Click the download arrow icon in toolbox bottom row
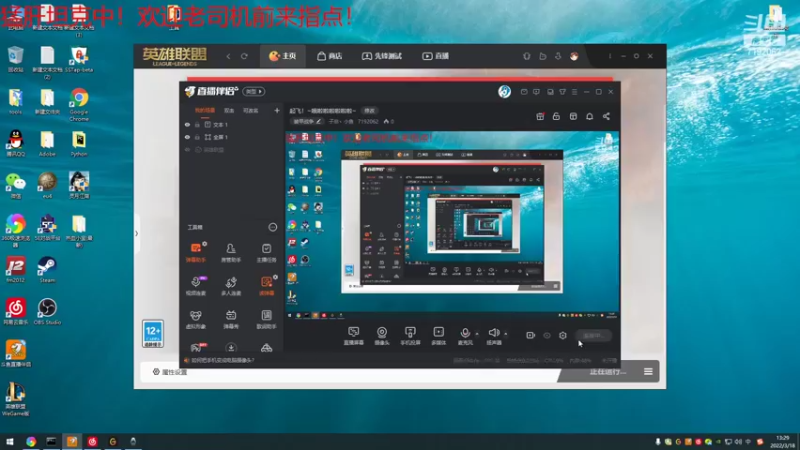Screen dimensions: 800x450 click(231, 347)
